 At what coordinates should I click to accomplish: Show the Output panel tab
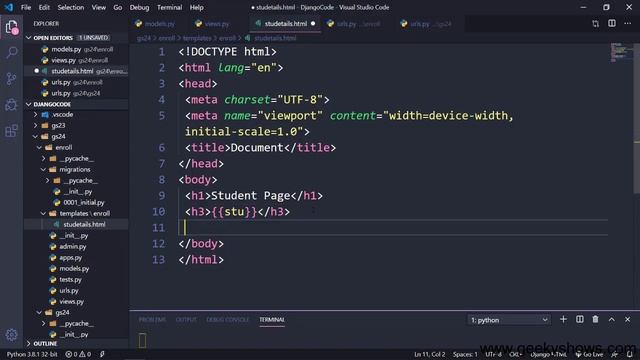coord(186,320)
